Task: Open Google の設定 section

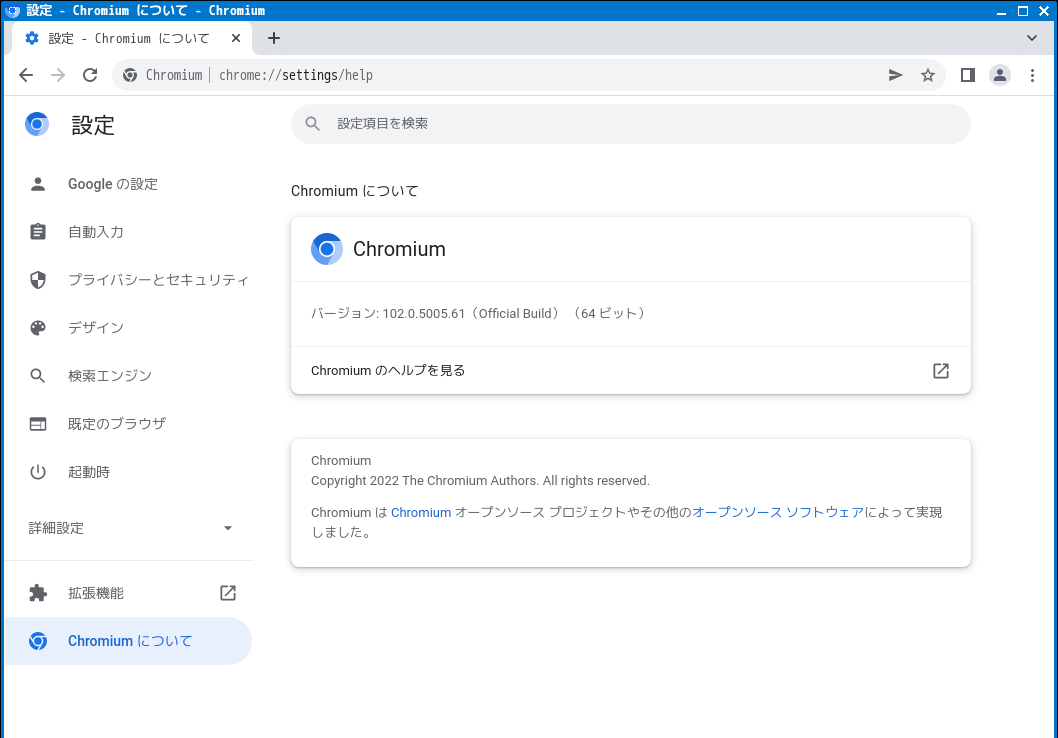Action: pyautogui.click(x=128, y=184)
